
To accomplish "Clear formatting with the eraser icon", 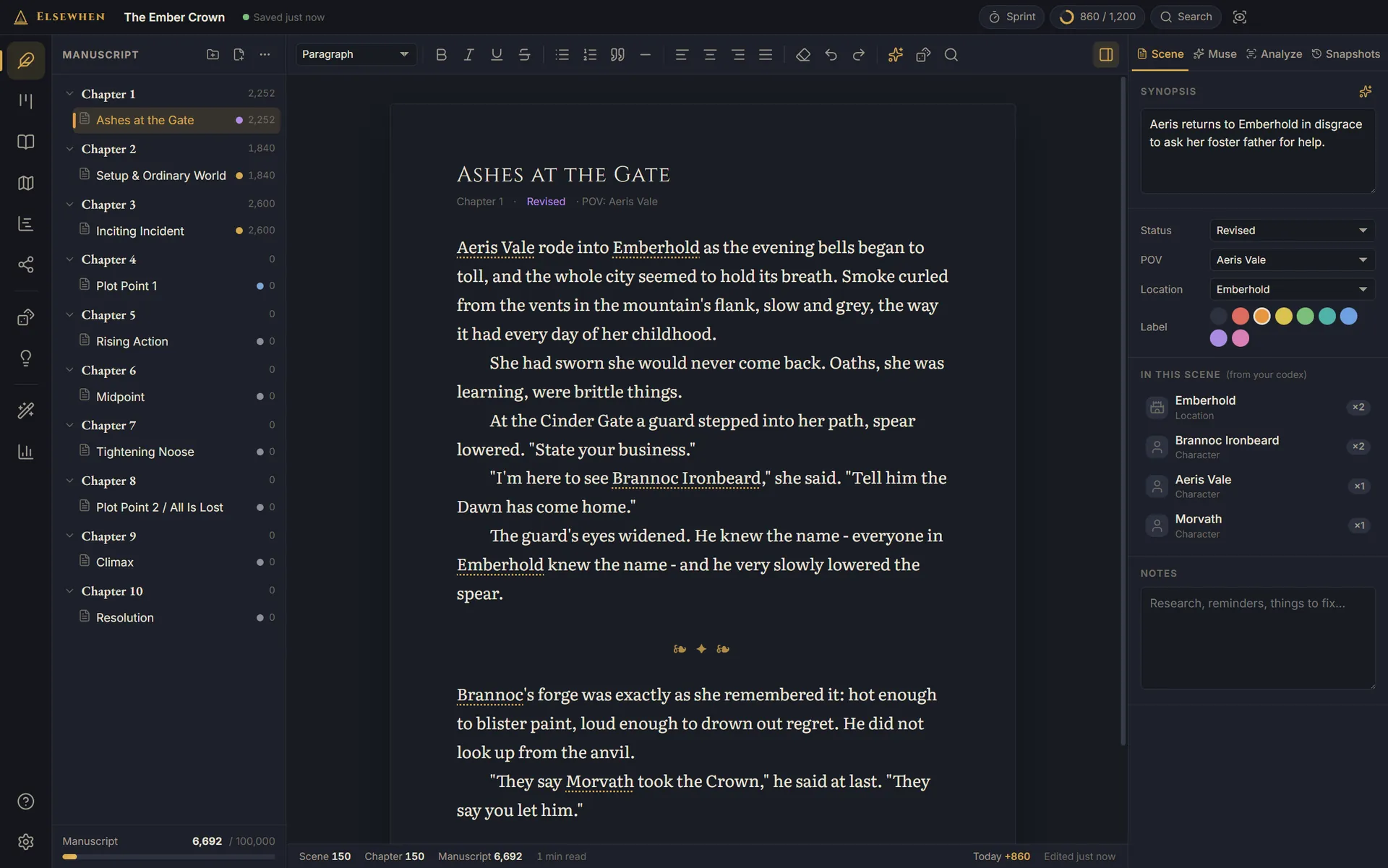I will tap(803, 55).
